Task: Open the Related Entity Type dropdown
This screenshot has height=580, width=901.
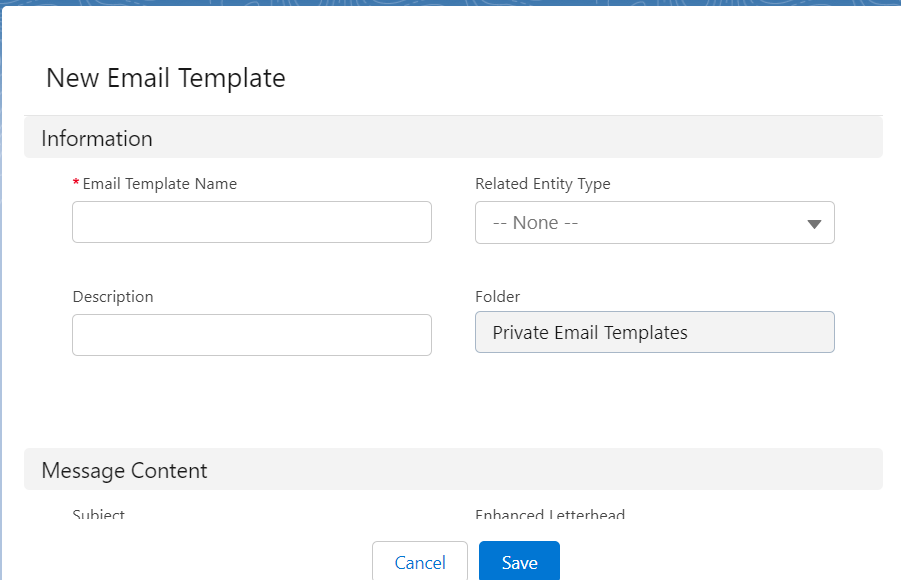Action: 654,223
